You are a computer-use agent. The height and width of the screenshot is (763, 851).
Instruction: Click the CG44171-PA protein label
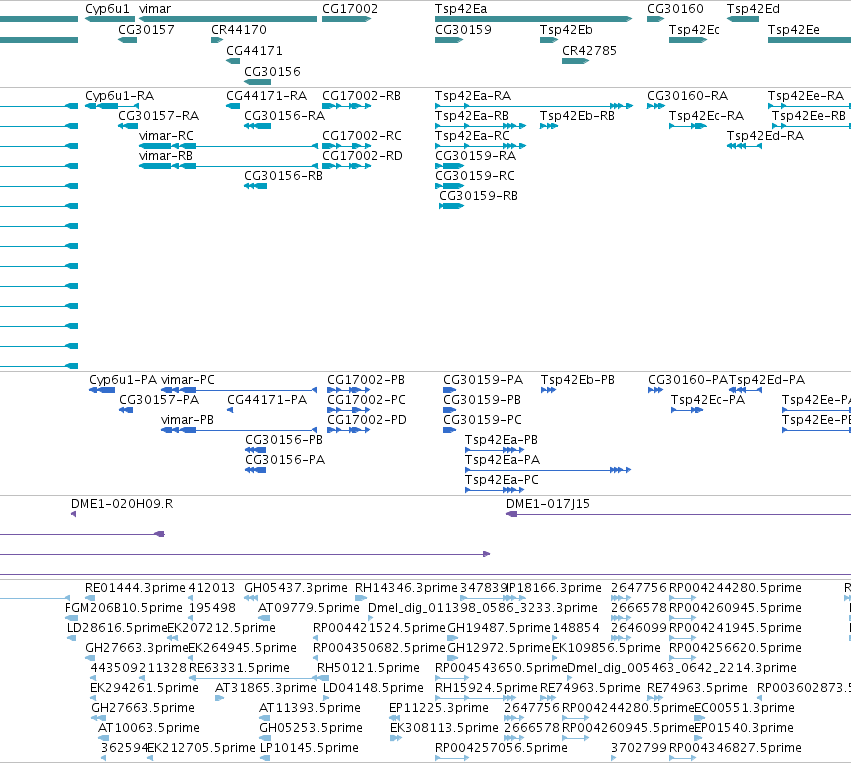point(267,400)
